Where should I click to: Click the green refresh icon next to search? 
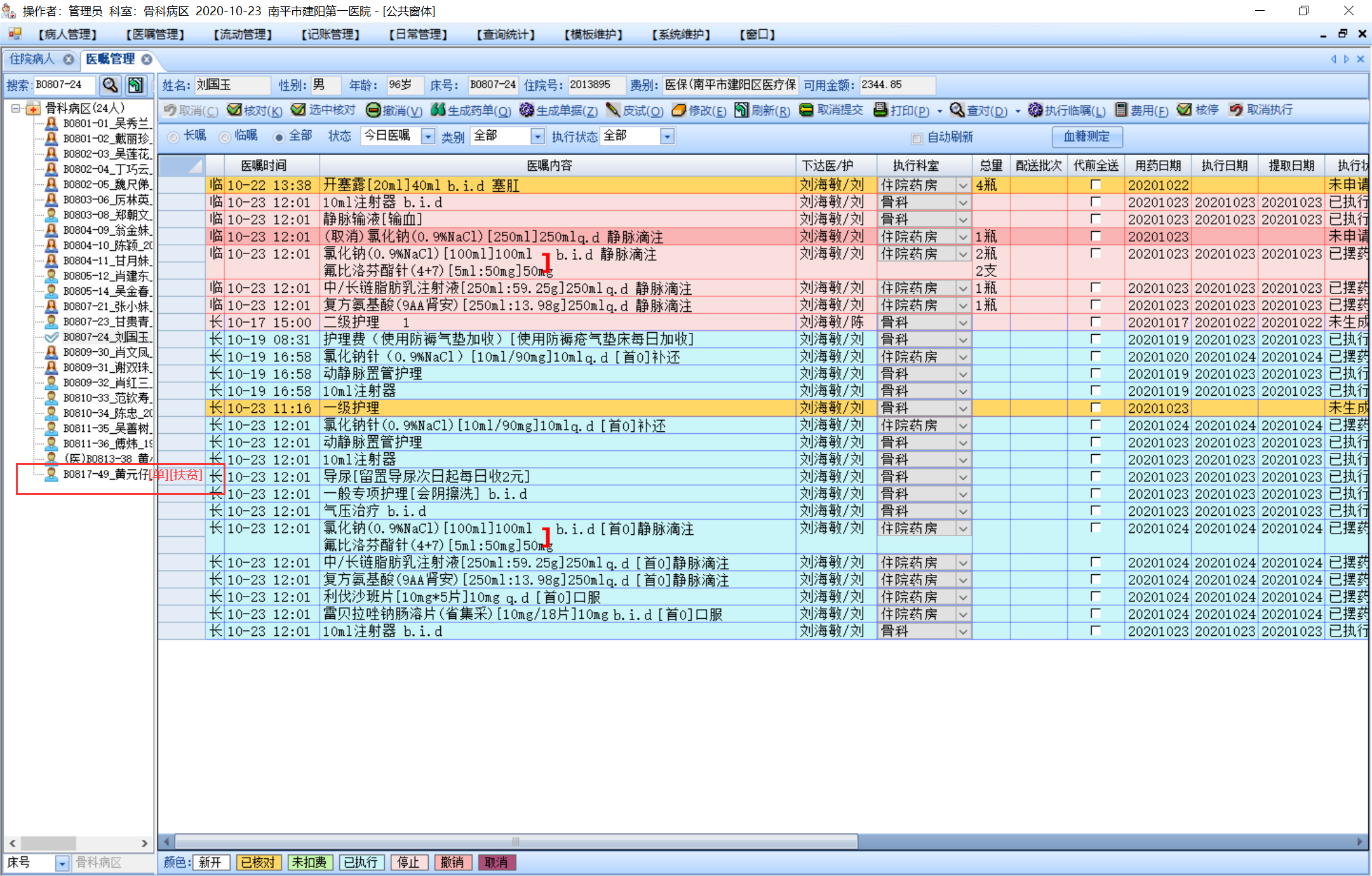(135, 85)
